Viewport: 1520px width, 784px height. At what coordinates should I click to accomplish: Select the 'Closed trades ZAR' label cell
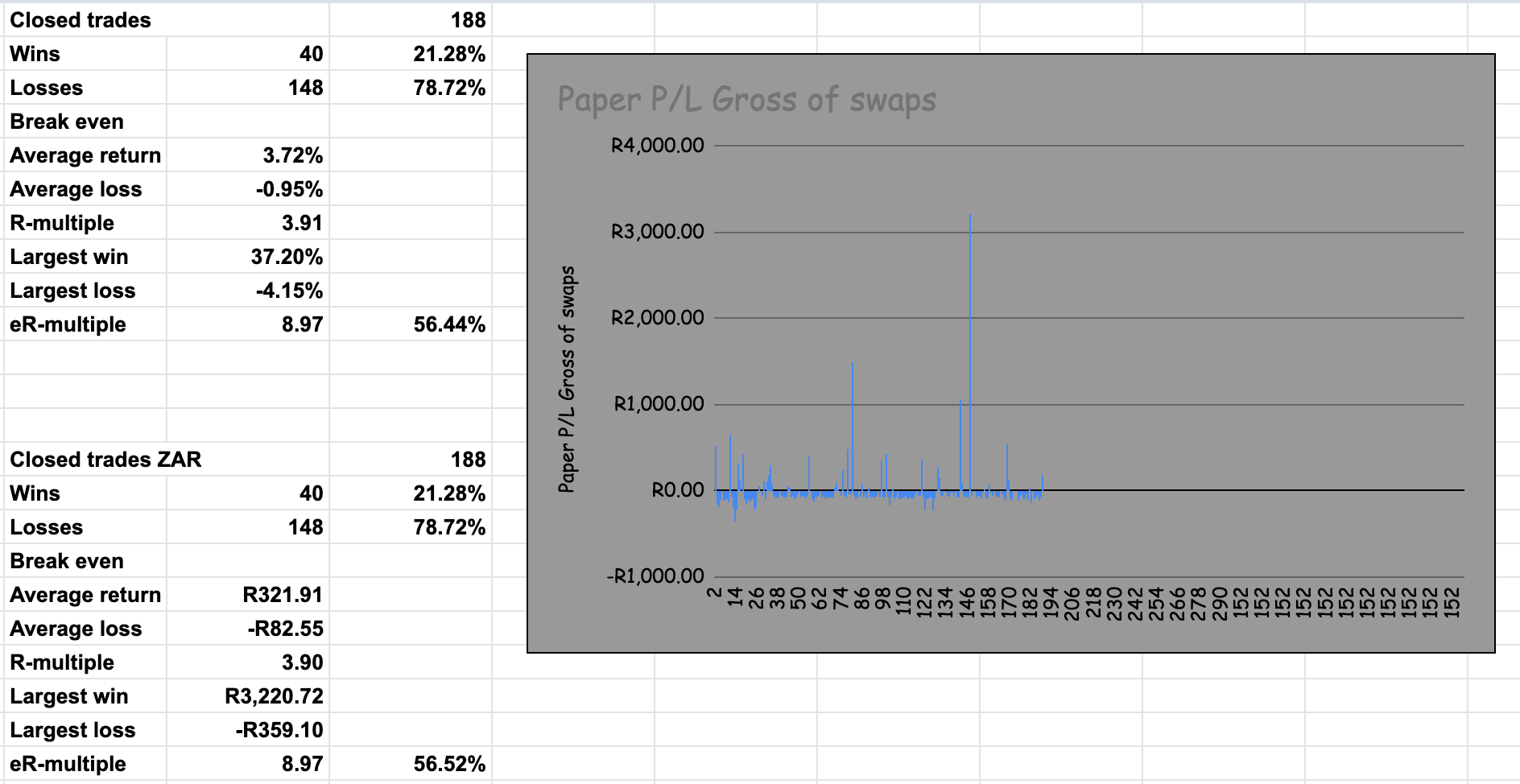click(x=105, y=460)
